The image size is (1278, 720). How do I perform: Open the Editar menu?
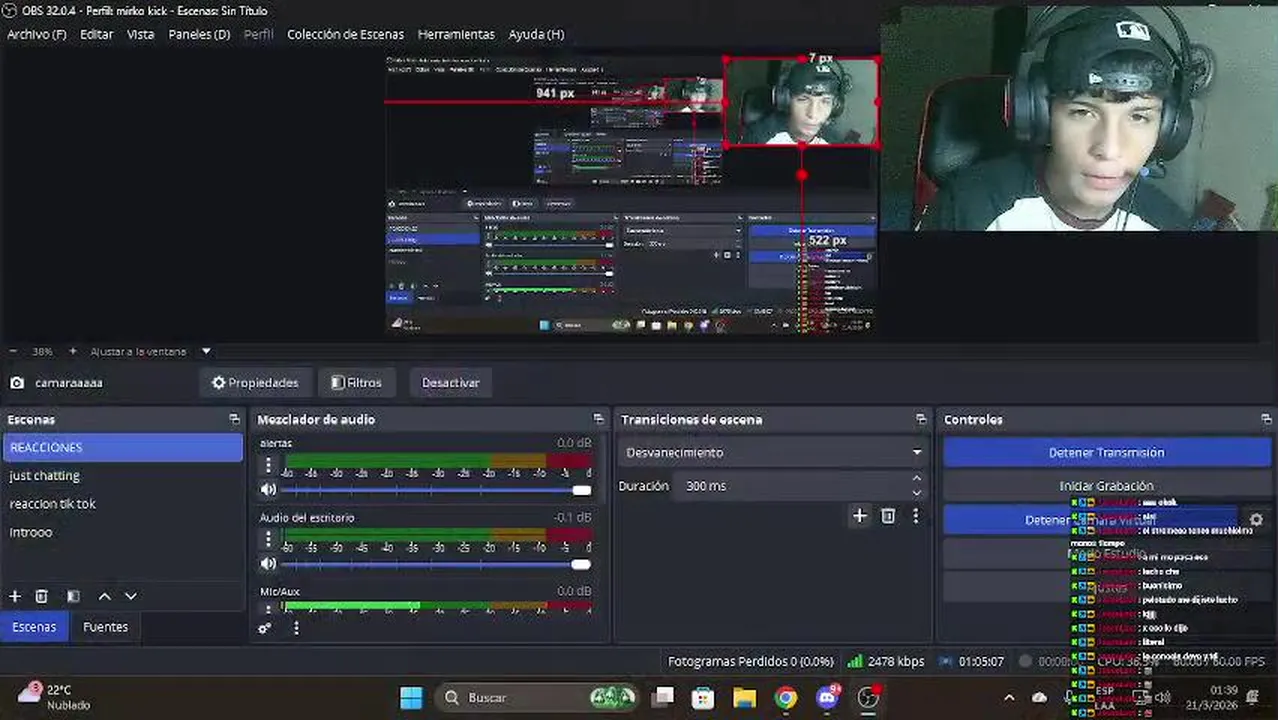point(97,34)
